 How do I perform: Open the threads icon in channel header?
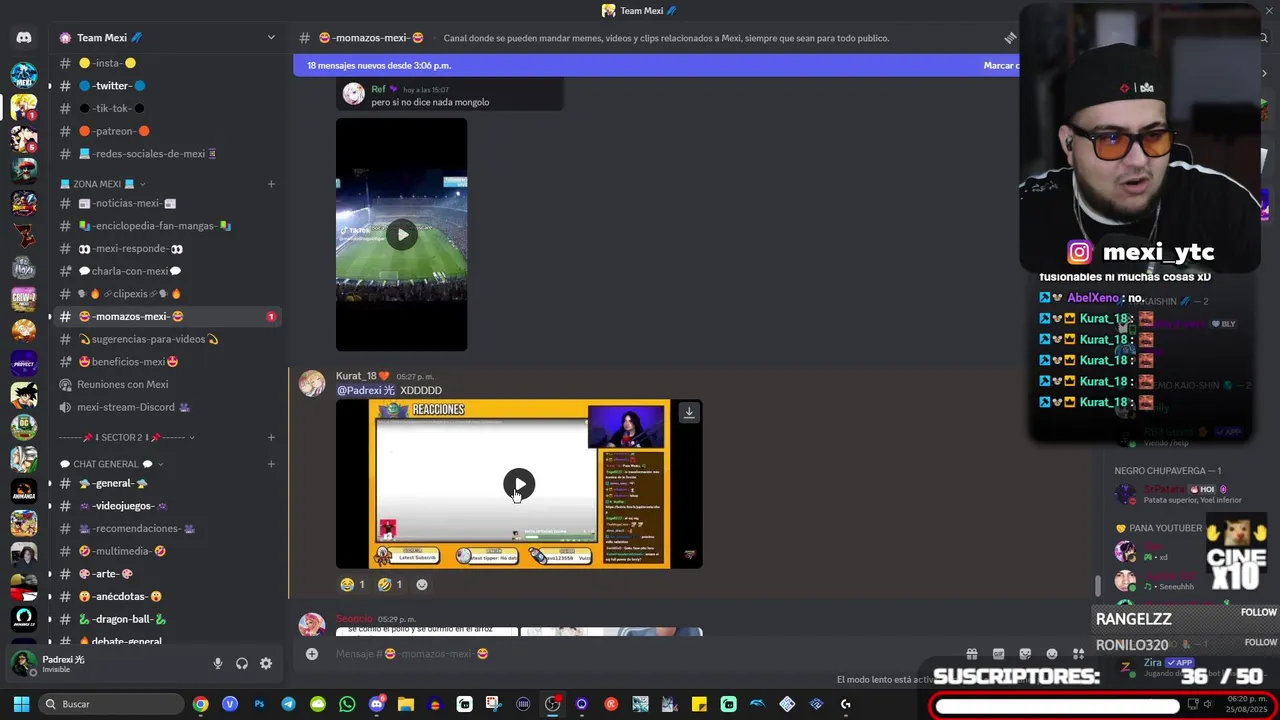point(1010,38)
